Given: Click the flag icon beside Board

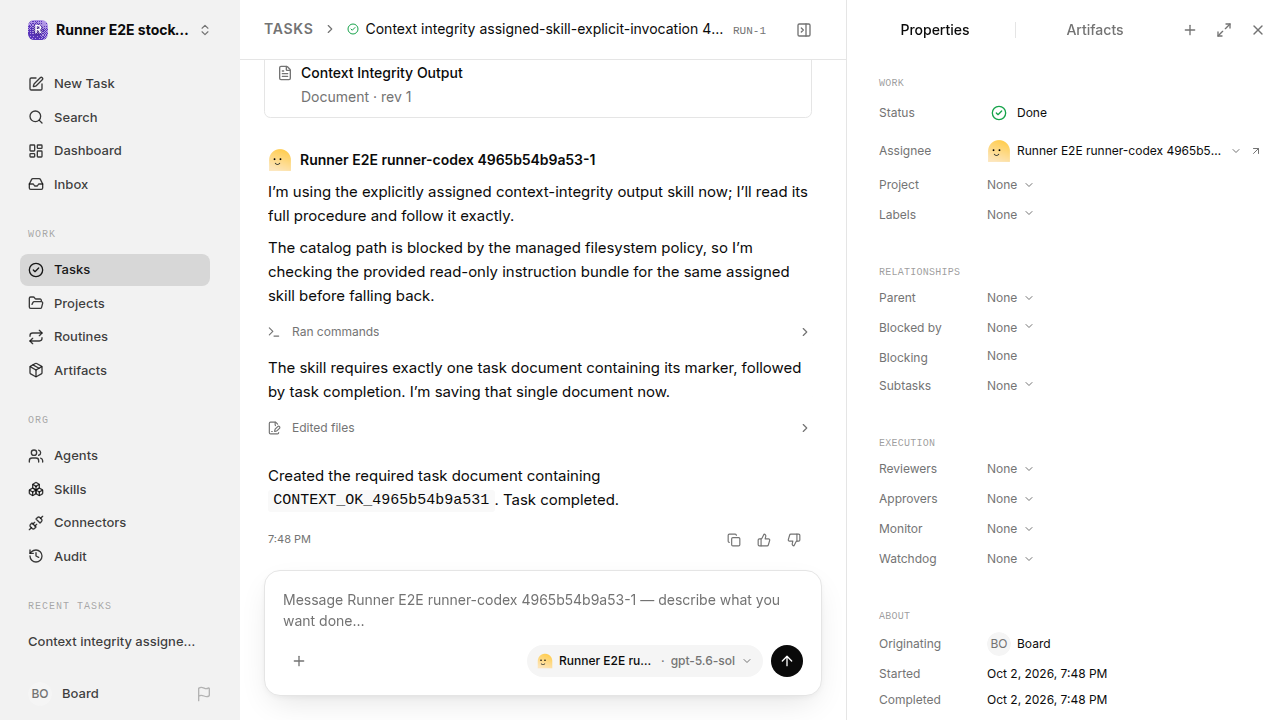Looking at the screenshot, I should 204,694.
